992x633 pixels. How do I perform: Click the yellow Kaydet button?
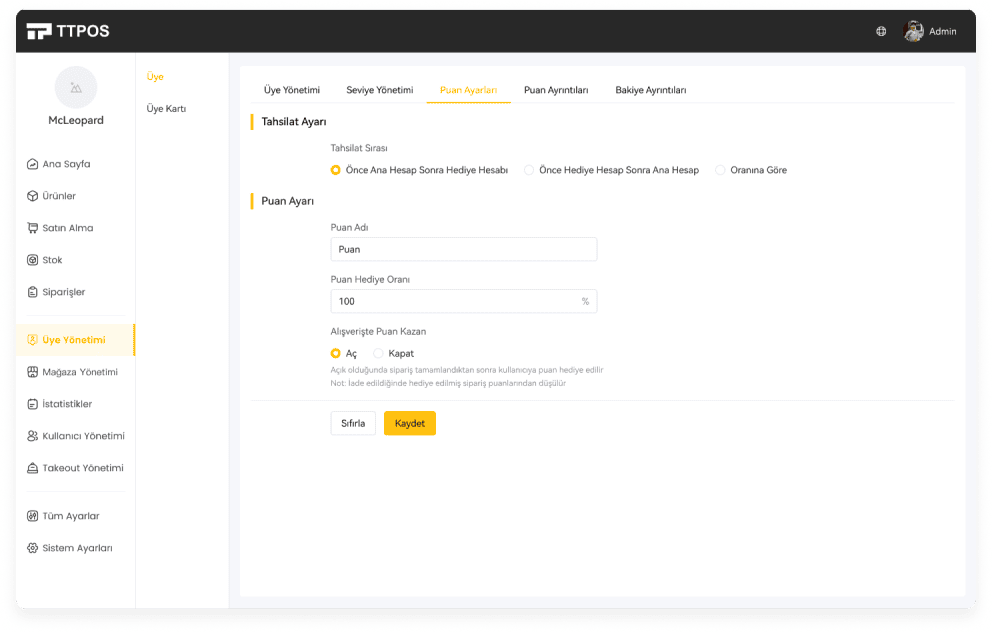point(410,424)
